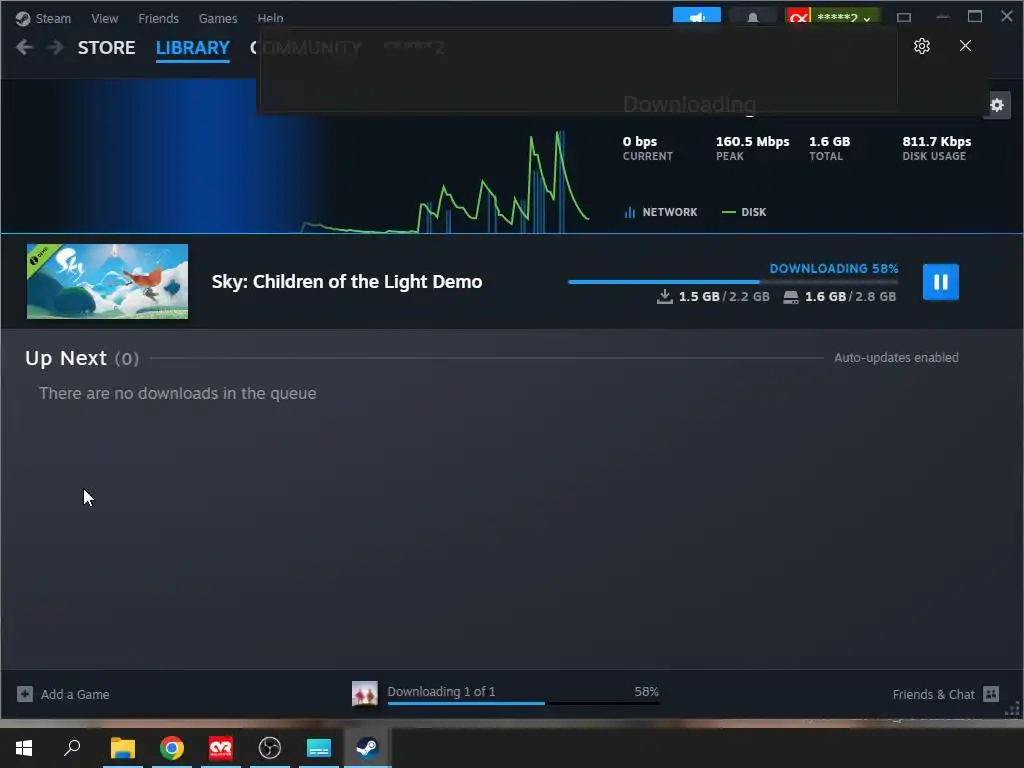
Task: Open Google Chrome from taskbar
Action: pos(172,748)
